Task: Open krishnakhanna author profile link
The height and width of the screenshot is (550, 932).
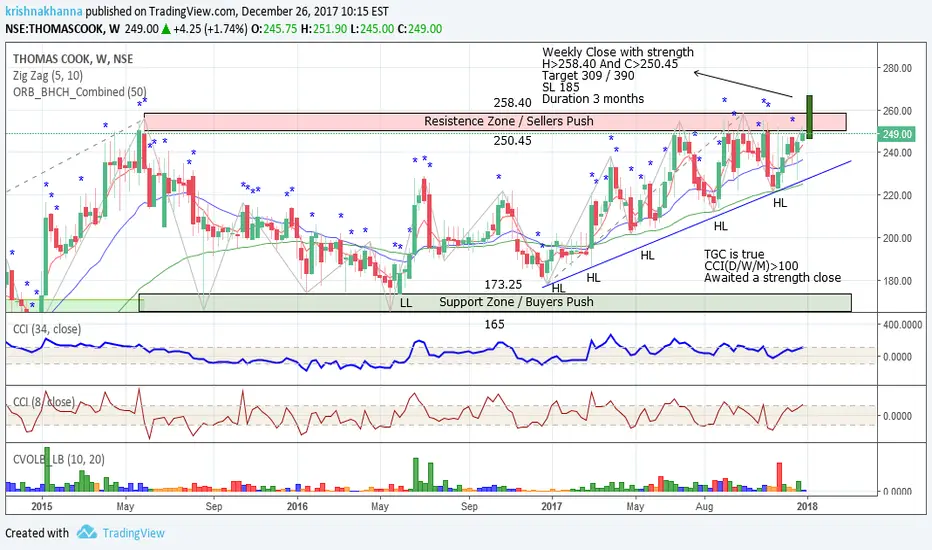Action: click(x=44, y=11)
